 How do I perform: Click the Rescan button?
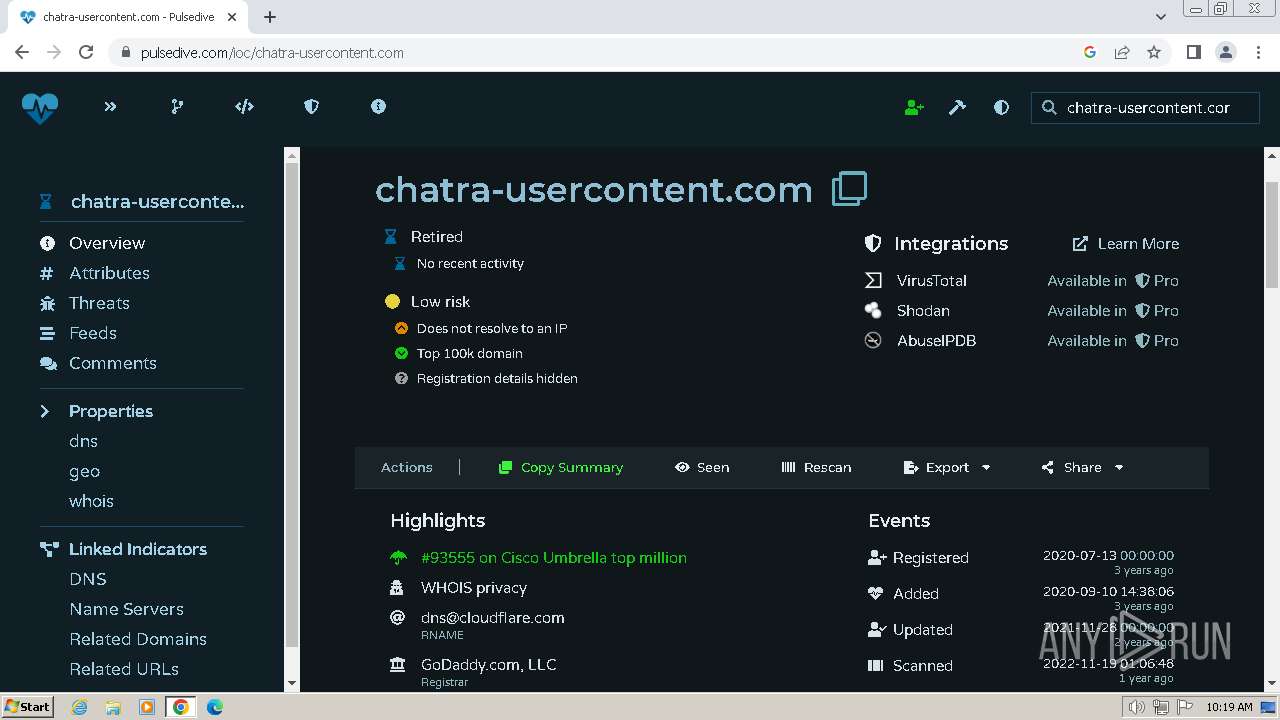pyautogui.click(x=816, y=467)
